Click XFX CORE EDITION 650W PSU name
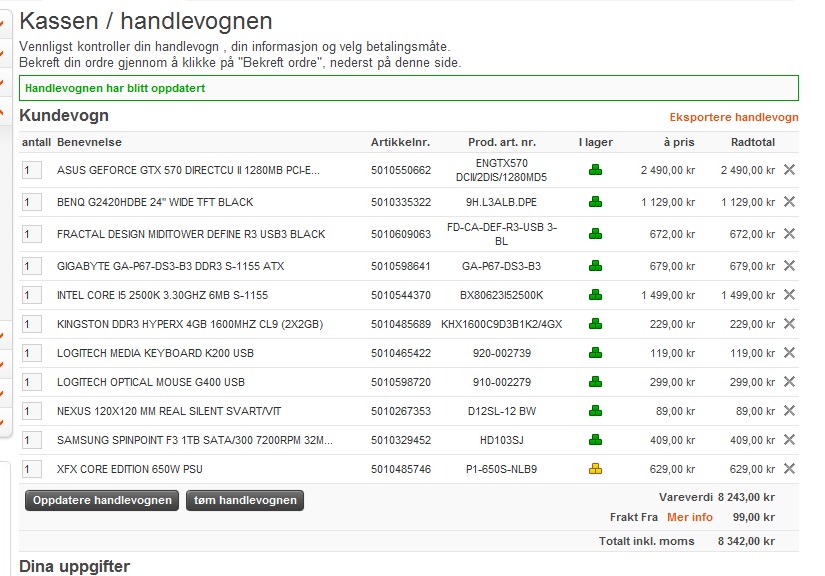This screenshot has width=825, height=576. click(x=129, y=469)
